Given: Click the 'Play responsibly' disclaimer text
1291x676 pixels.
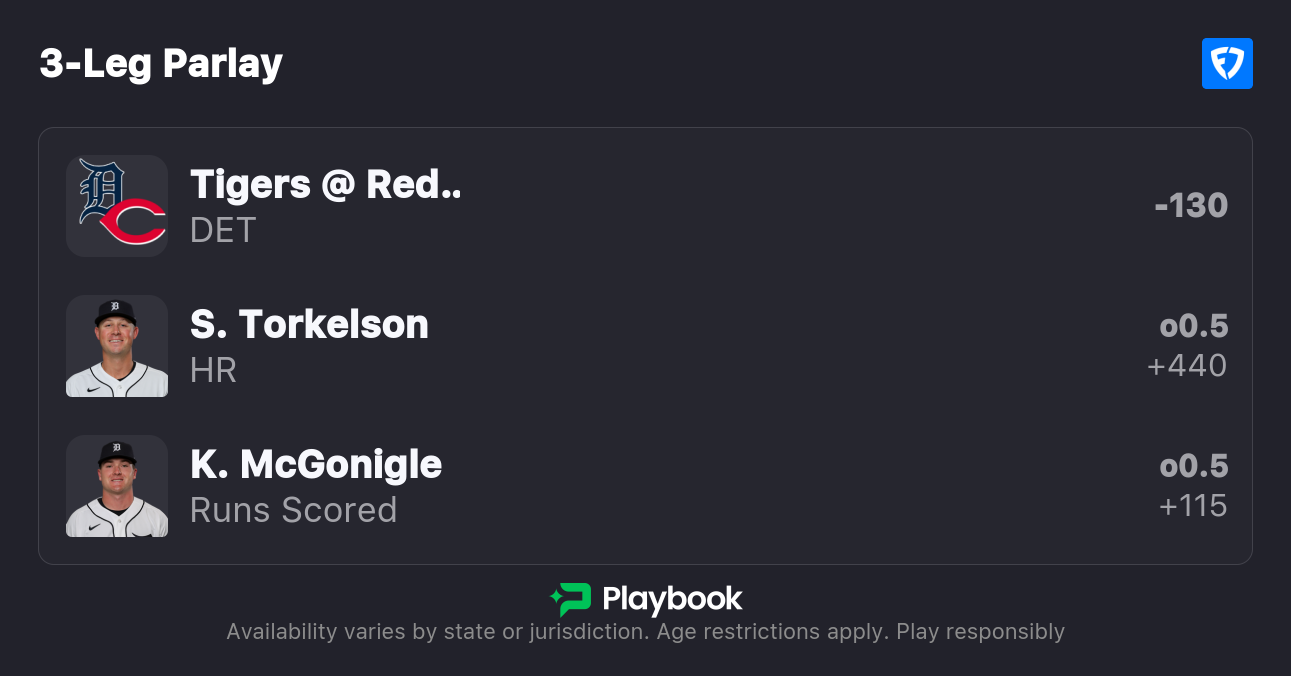Looking at the screenshot, I should coord(980,632).
